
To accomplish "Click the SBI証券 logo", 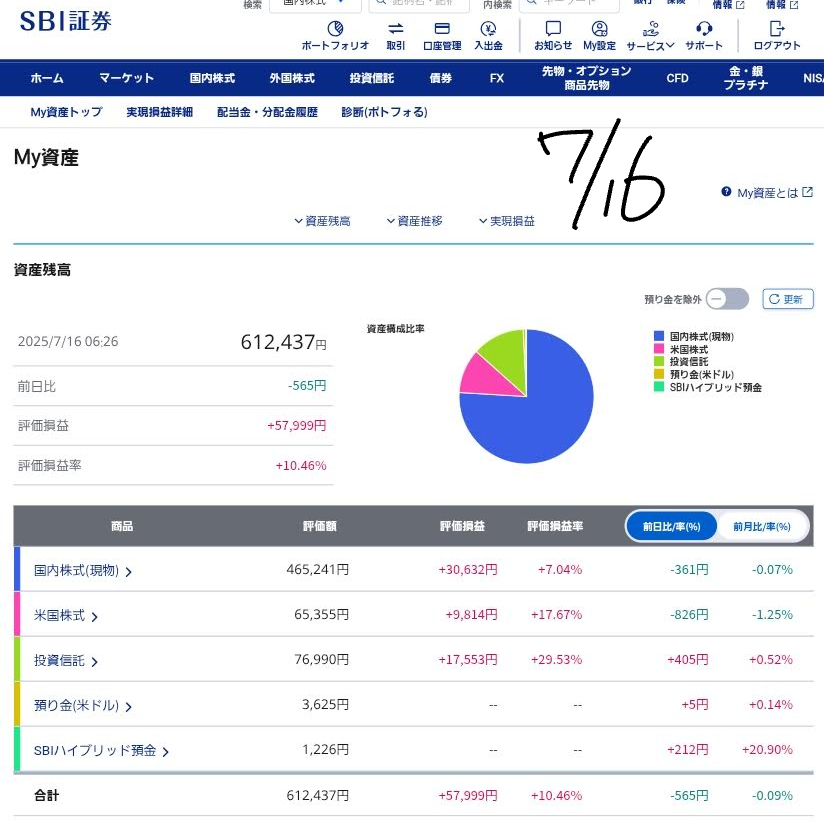I will click(65, 21).
